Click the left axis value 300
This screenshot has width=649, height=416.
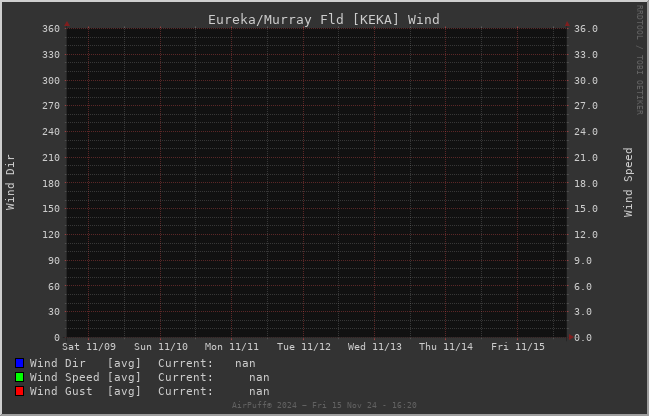51,81
